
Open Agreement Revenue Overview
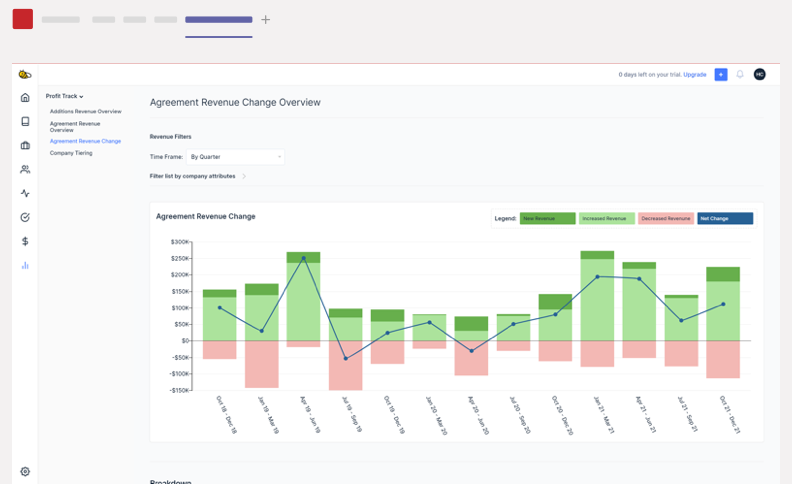click(75, 127)
